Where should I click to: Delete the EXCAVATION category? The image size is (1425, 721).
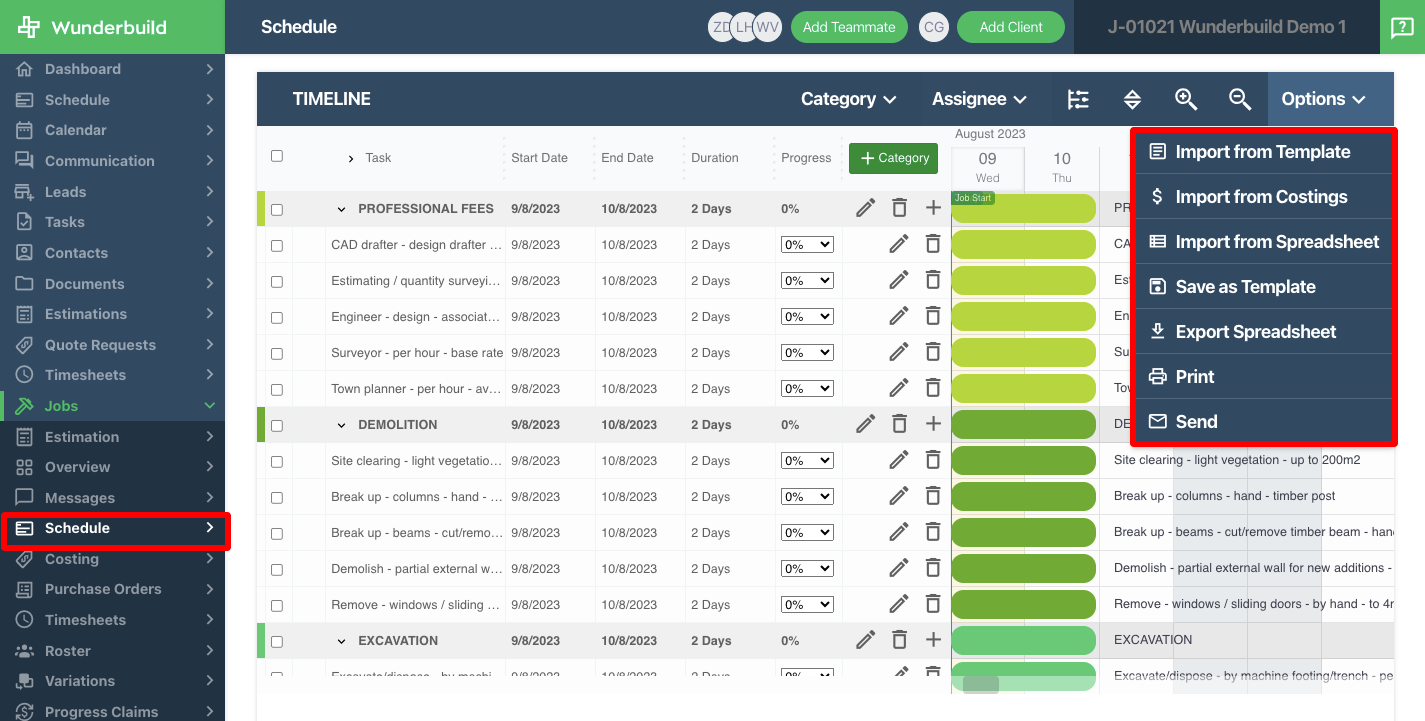tap(900, 640)
